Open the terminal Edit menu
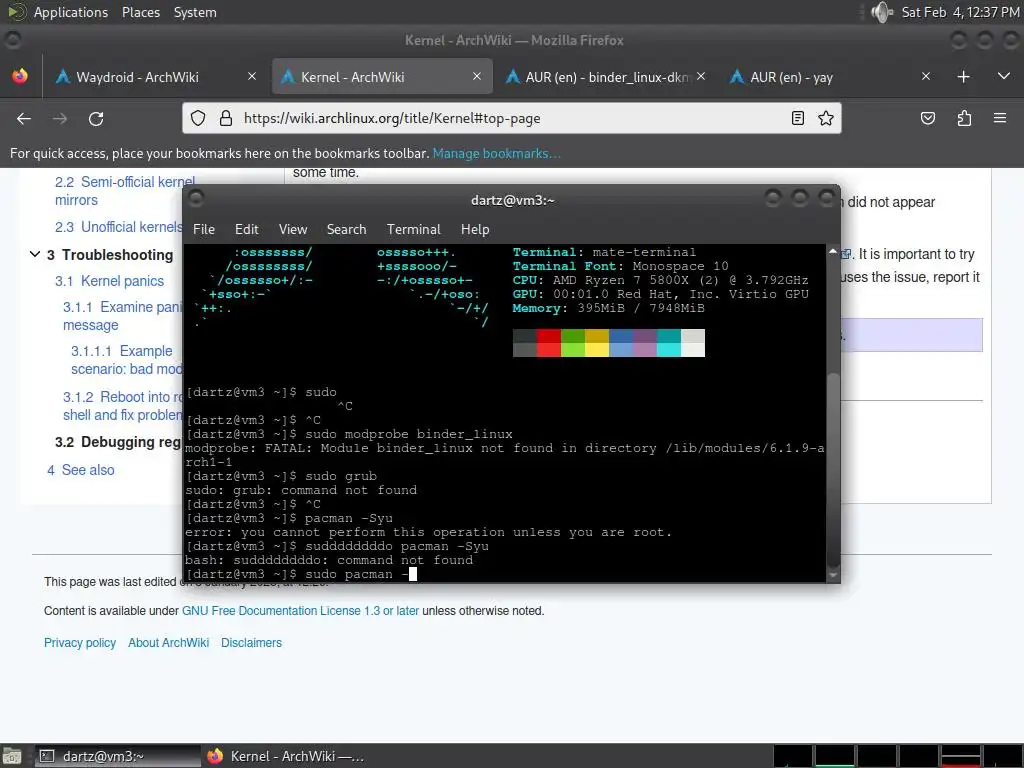Viewport: 1024px width, 768px height. 247,229
